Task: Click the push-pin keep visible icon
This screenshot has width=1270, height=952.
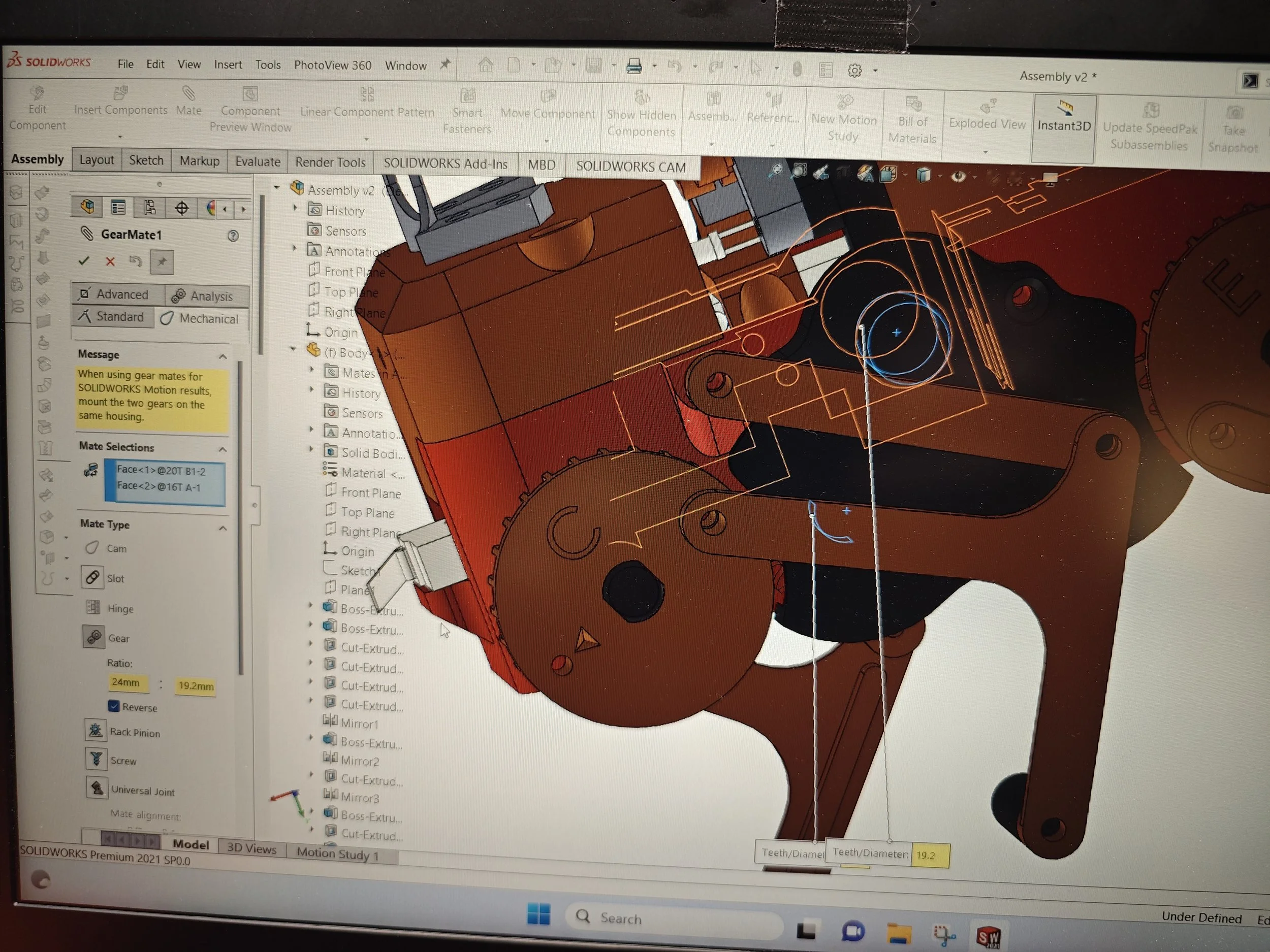Action: (x=162, y=261)
